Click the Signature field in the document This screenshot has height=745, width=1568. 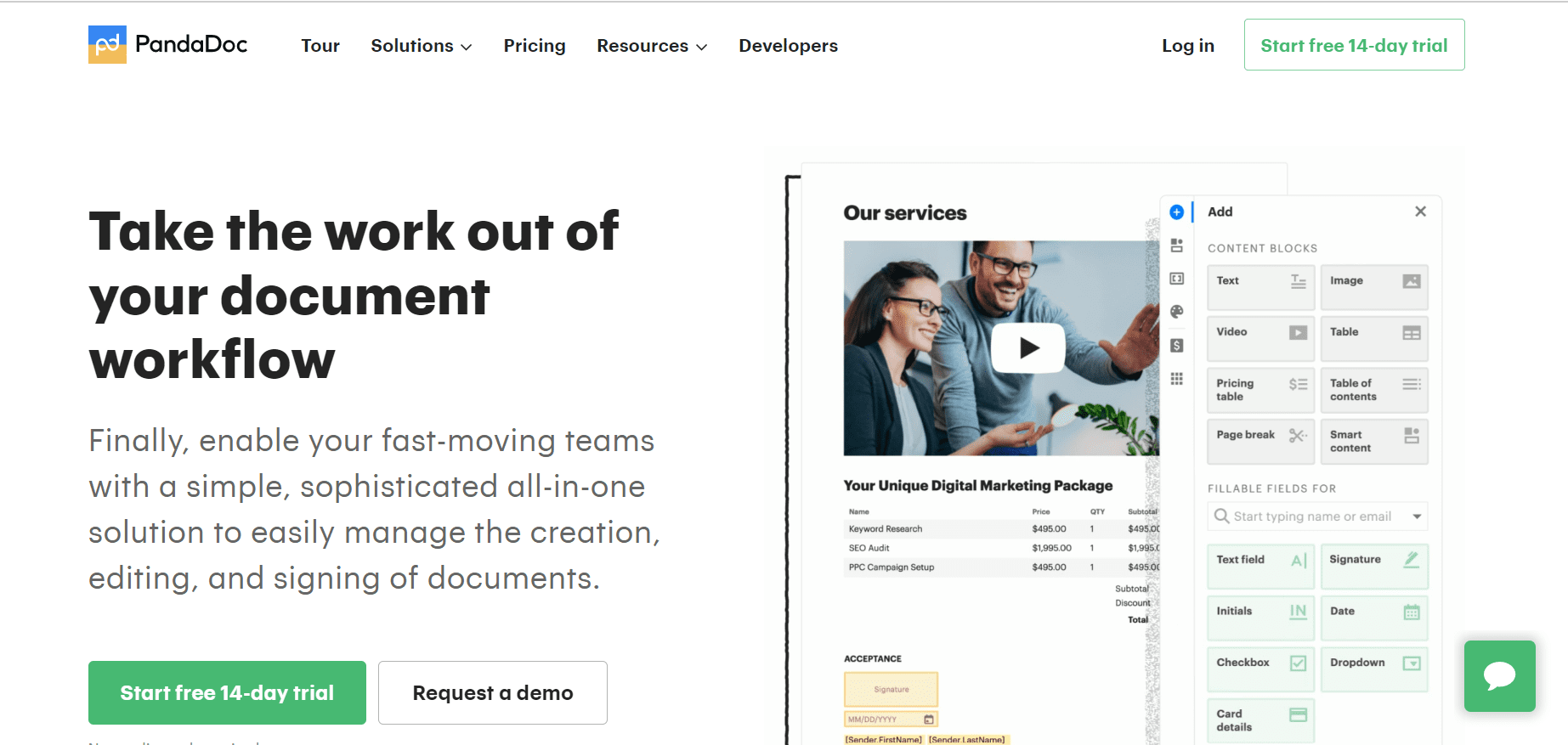[891, 690]
